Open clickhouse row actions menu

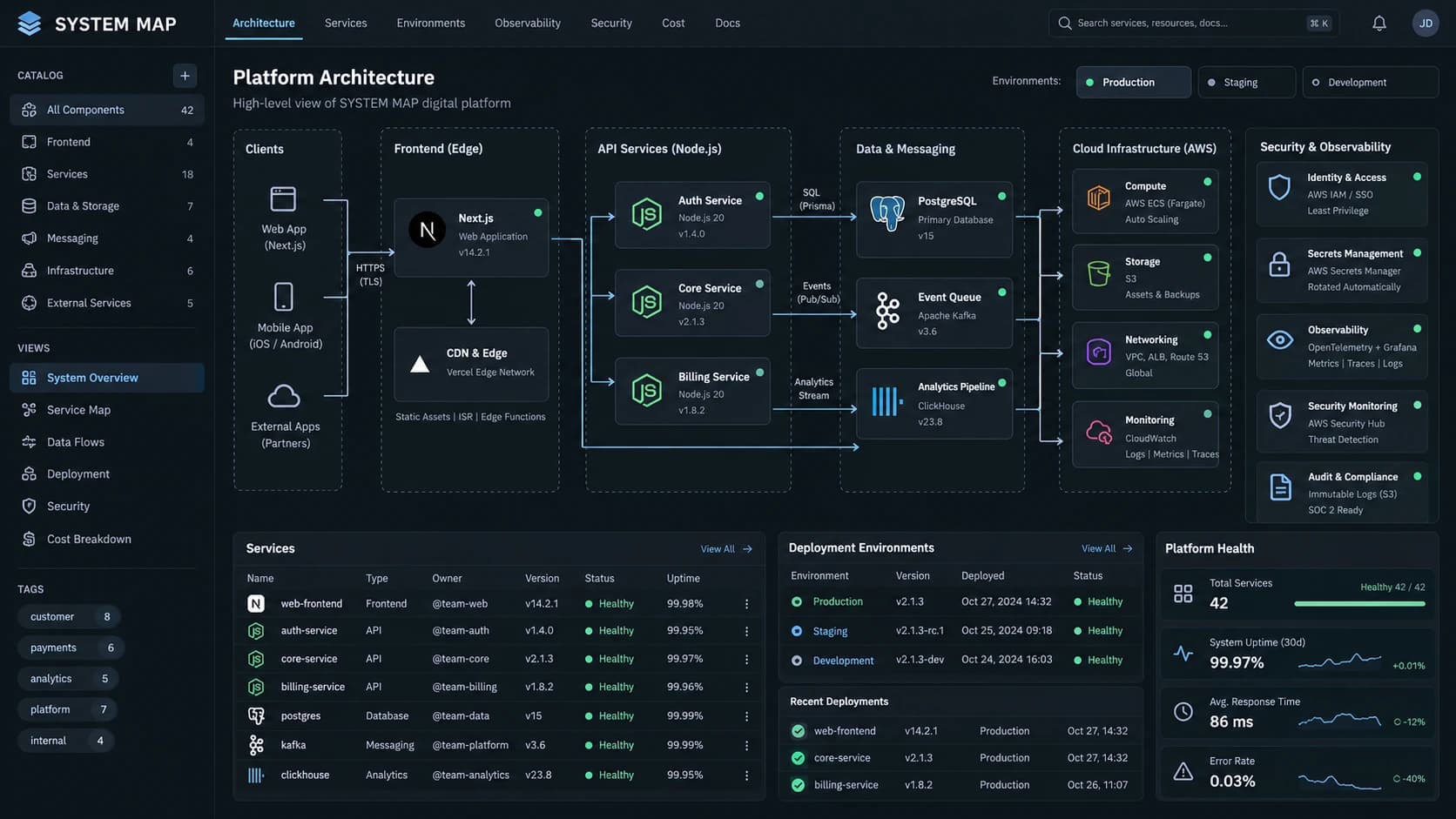coord(746,775)
